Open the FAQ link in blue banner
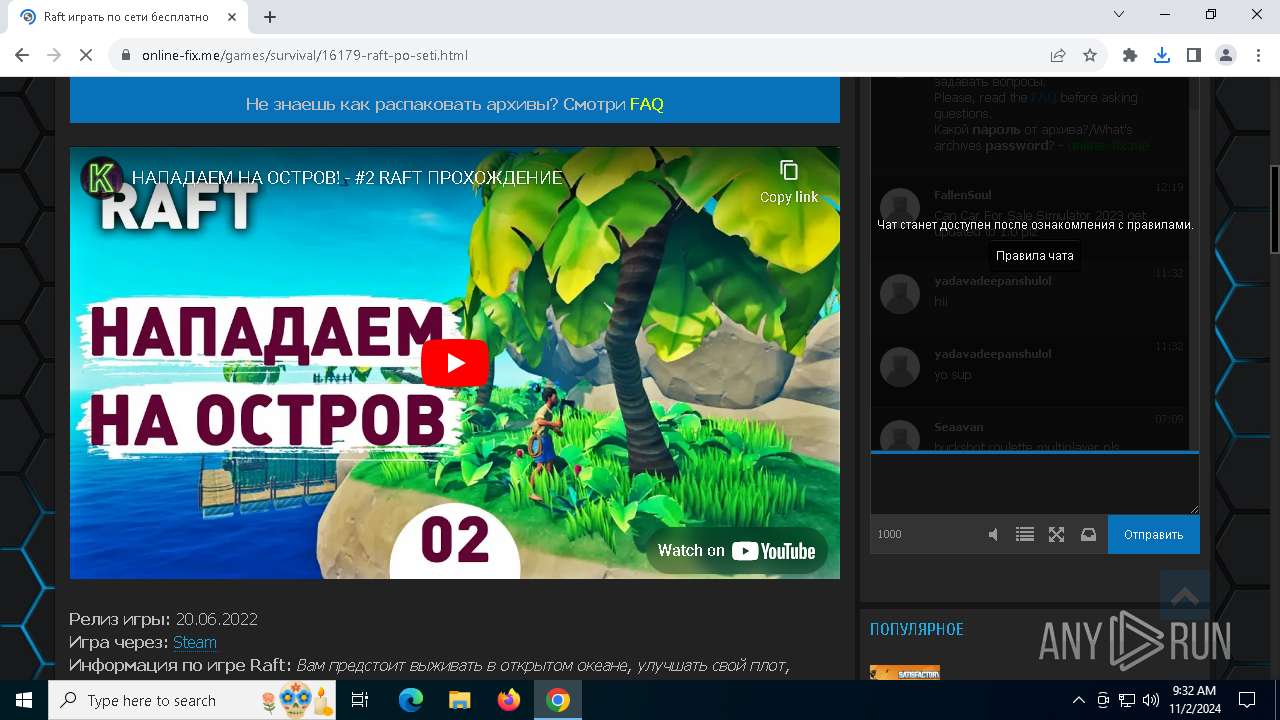Screen dimensions: 1280x720 tap(647, 104)
